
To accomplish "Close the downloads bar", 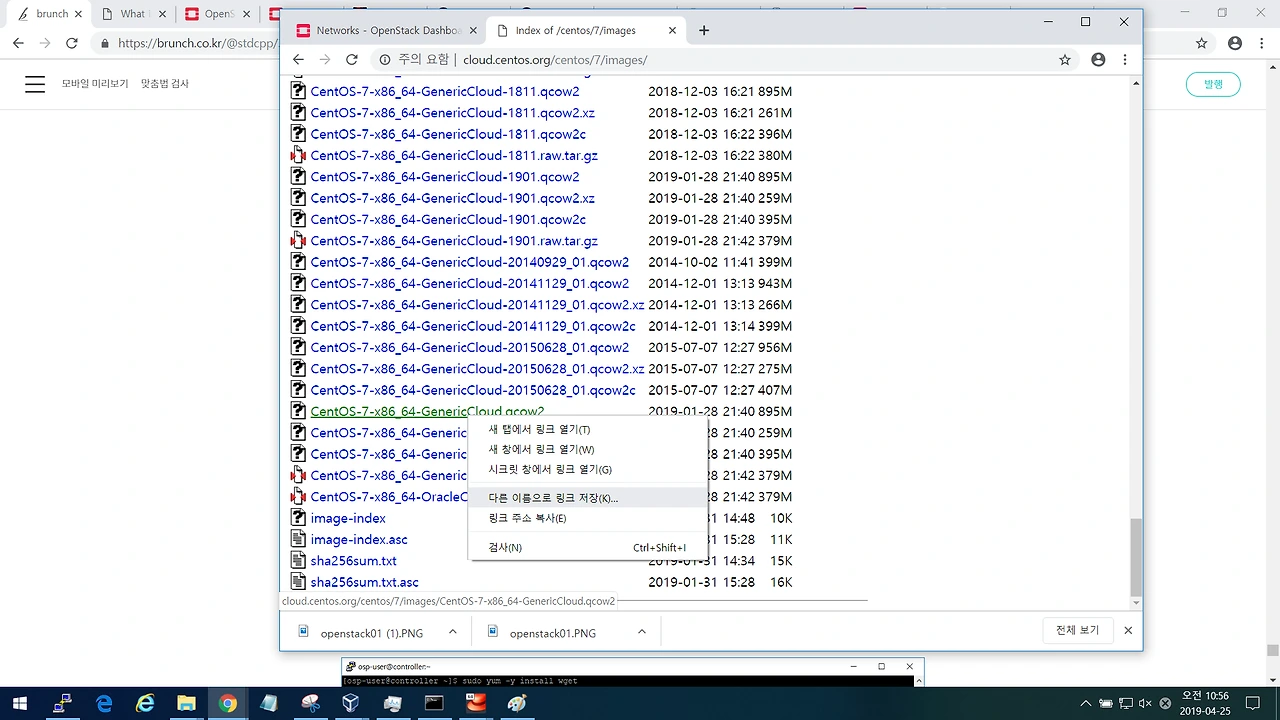I will [1128, 631].
